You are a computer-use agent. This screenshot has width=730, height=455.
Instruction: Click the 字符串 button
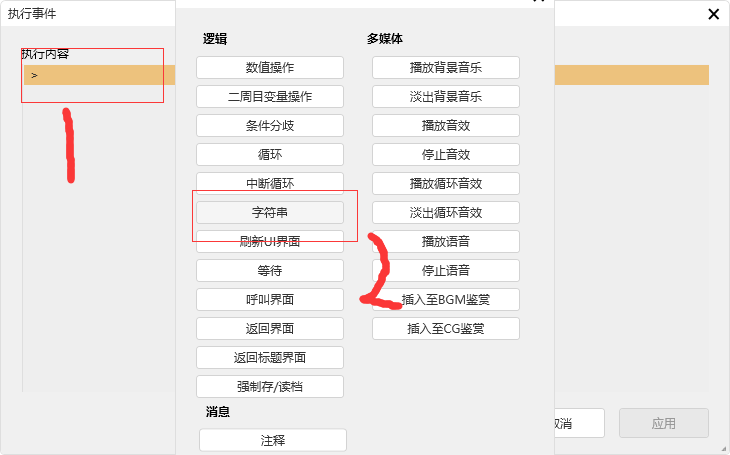point(270,212)
